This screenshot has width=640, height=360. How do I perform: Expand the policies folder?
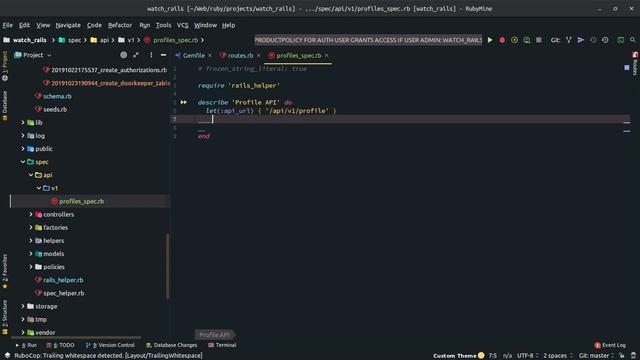(31, 267)
